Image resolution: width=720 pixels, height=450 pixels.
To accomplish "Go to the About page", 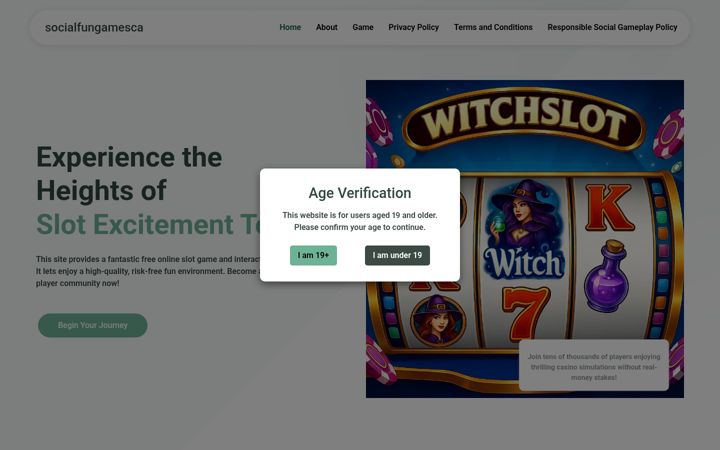I will 326,27.
